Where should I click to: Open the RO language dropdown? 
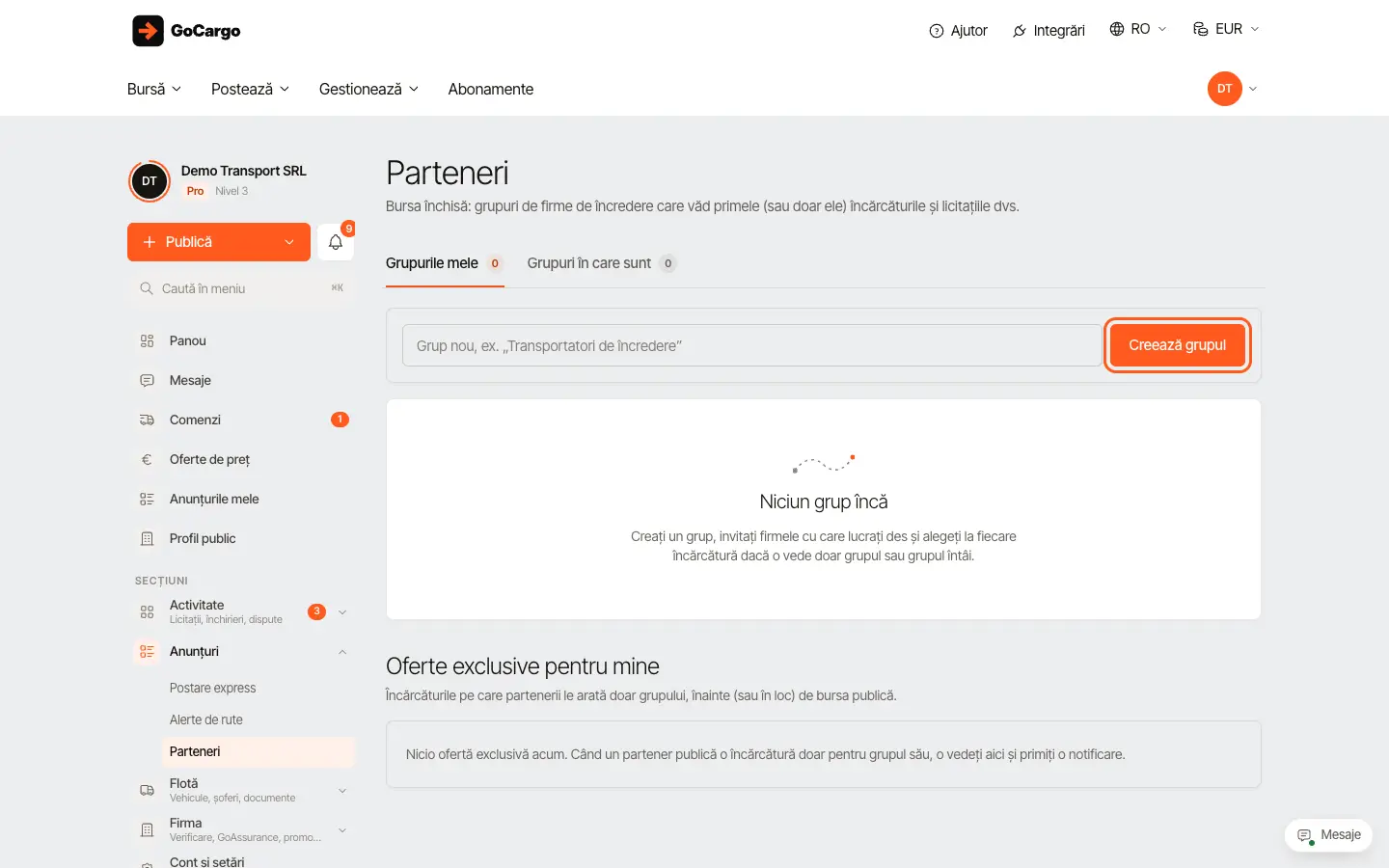click(x=1138, y=29)
